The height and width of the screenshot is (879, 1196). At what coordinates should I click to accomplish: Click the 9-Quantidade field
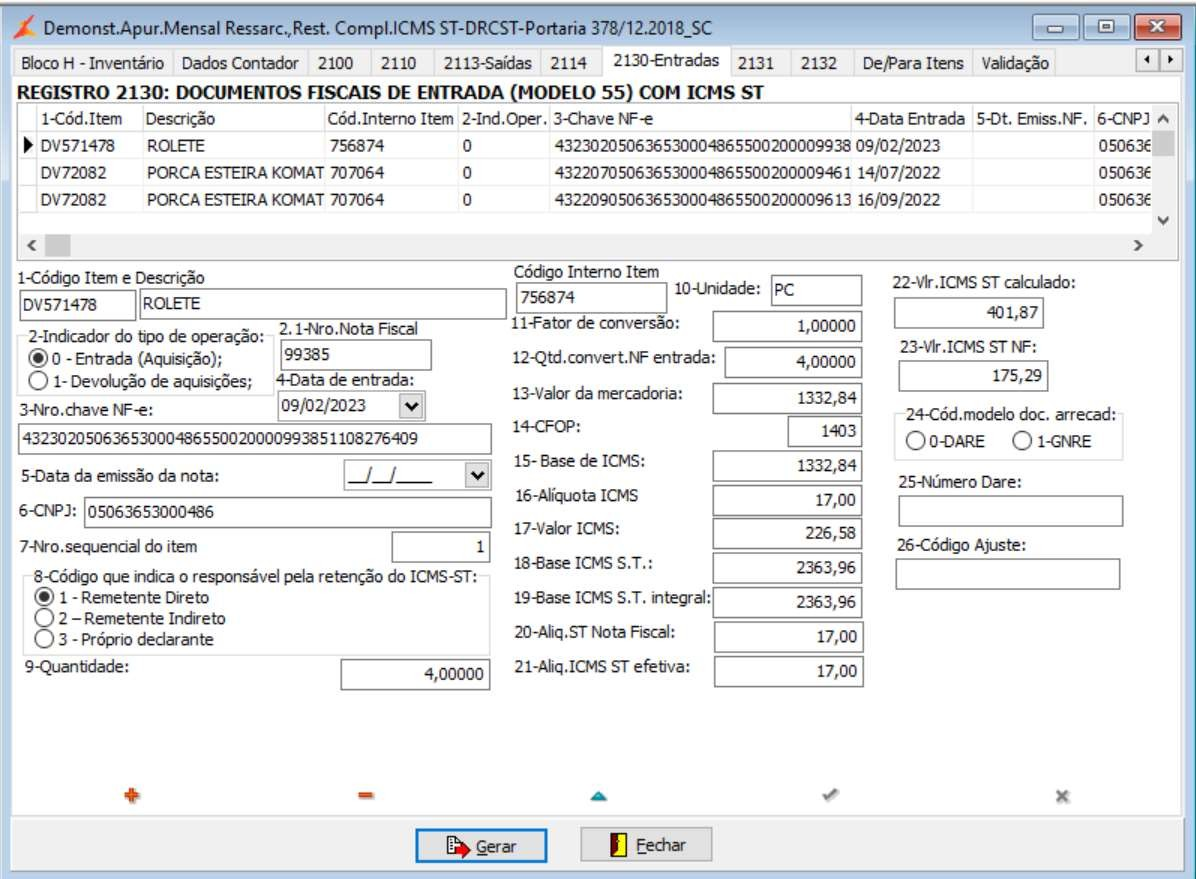(x=415, y=675)
